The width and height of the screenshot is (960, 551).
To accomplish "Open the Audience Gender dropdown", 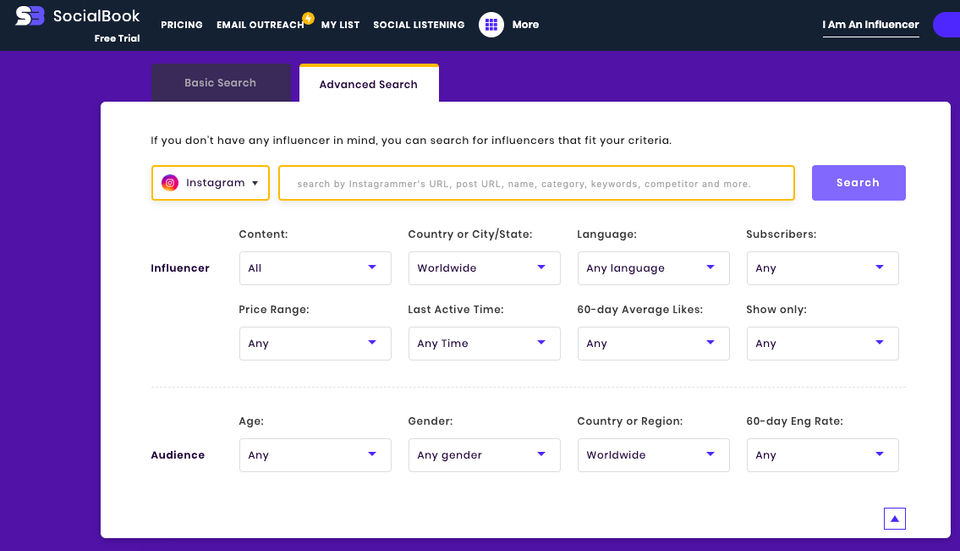I will 484,455.
